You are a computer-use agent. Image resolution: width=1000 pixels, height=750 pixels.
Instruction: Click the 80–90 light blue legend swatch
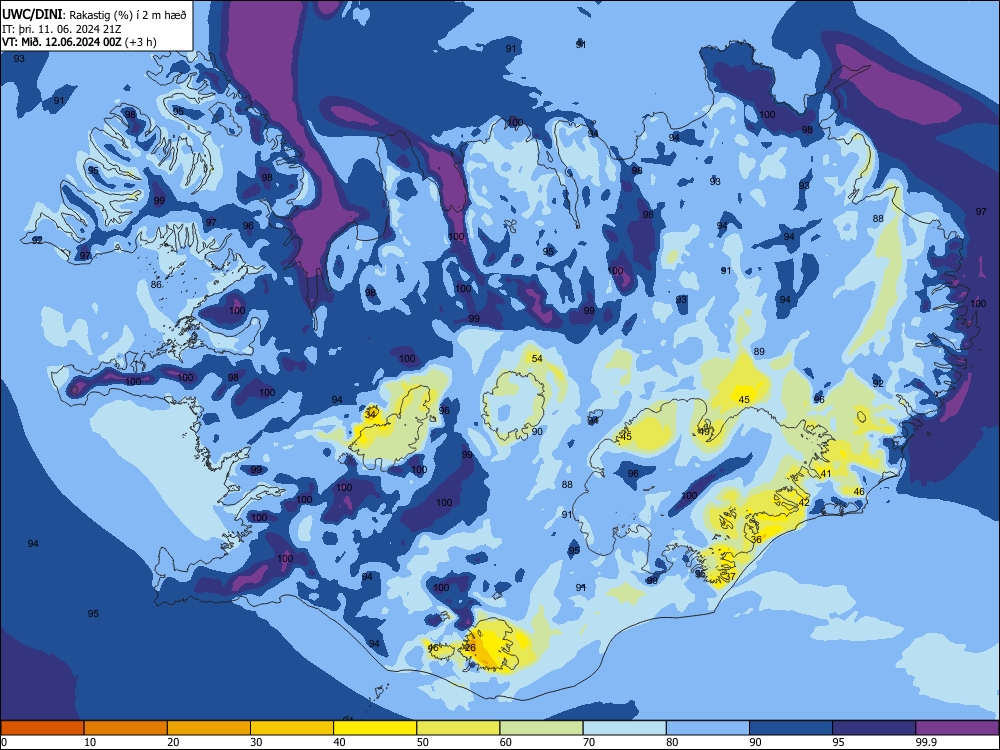708,728
